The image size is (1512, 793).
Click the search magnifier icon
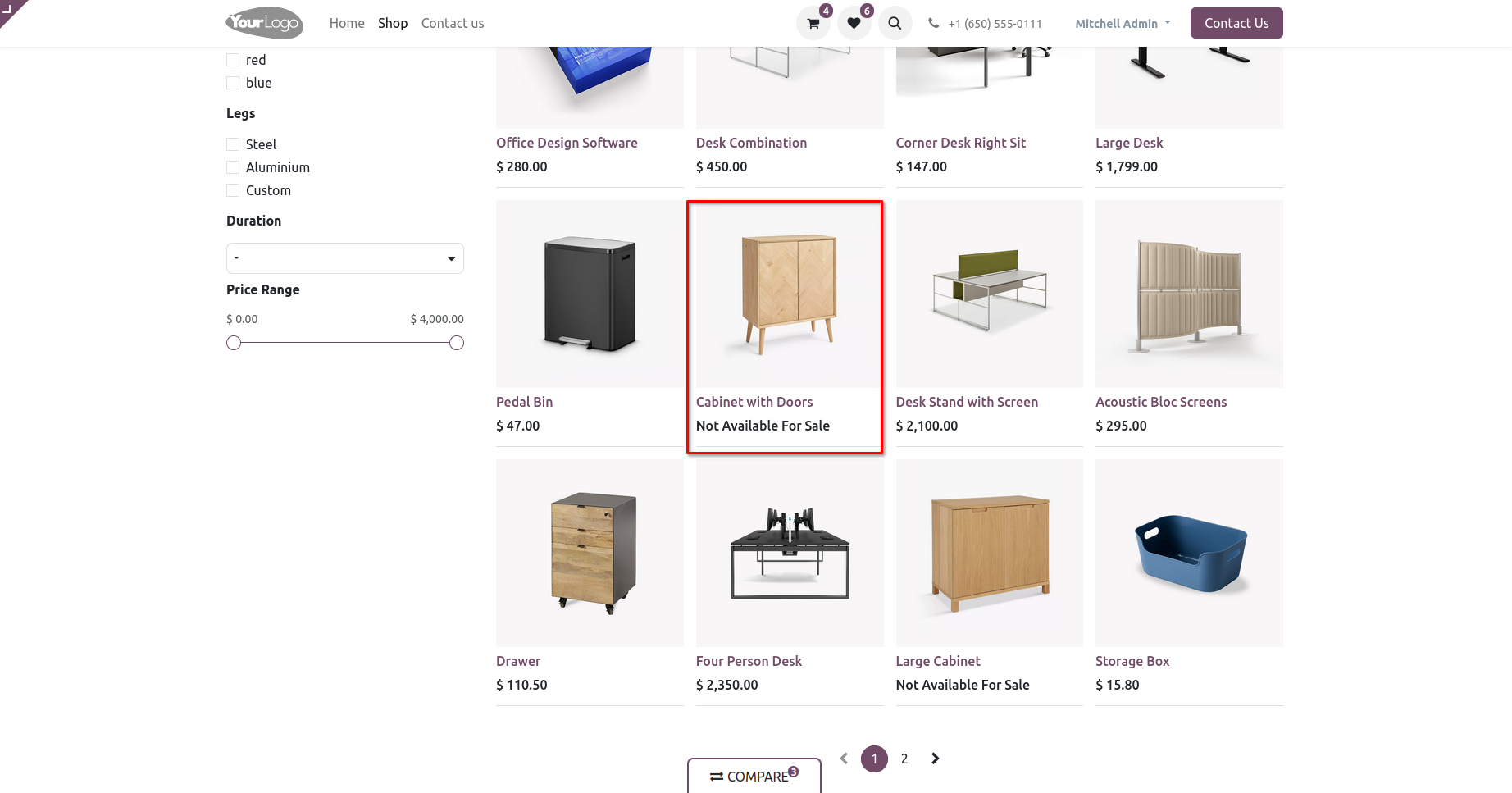tap(895, 24)
